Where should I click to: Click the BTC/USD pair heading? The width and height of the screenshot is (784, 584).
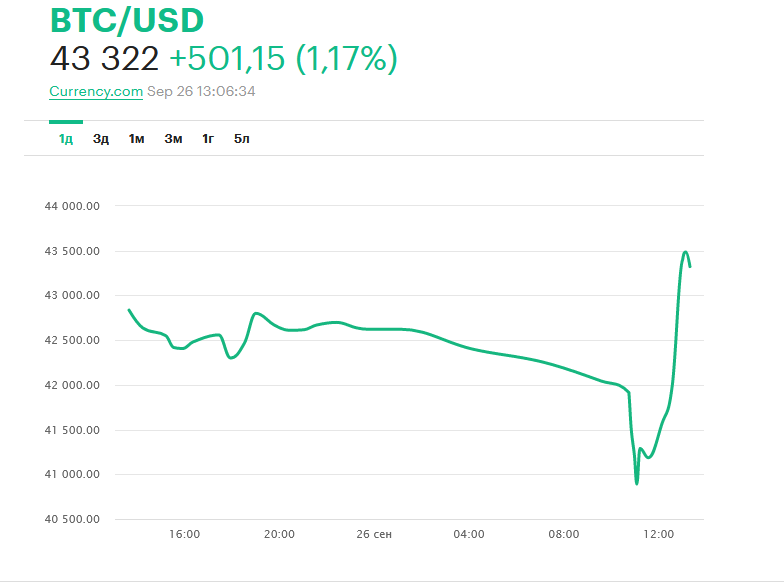tap(127, 20)
